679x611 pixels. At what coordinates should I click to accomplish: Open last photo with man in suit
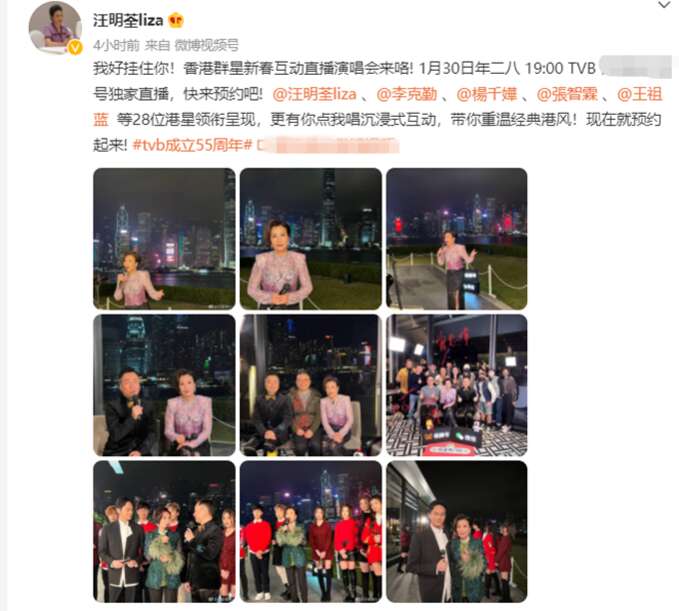click(457, 531)
